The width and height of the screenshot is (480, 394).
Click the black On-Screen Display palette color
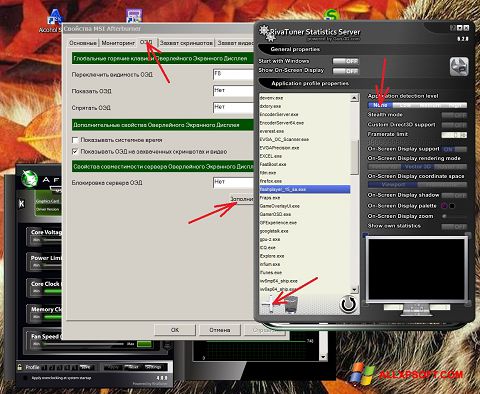click(452, 206)
